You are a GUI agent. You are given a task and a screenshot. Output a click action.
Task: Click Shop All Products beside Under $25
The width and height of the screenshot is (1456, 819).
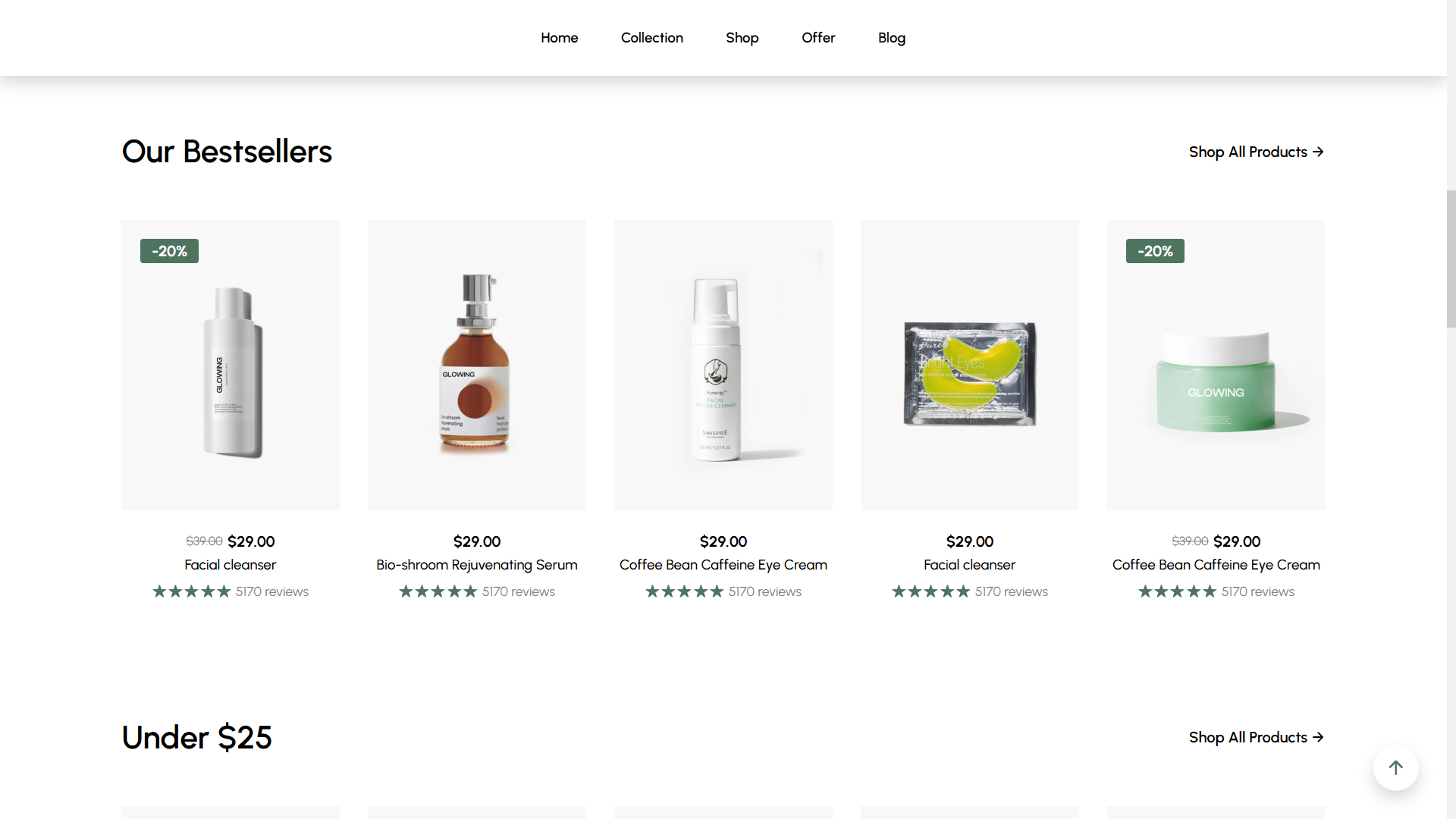coord(1256,737)
